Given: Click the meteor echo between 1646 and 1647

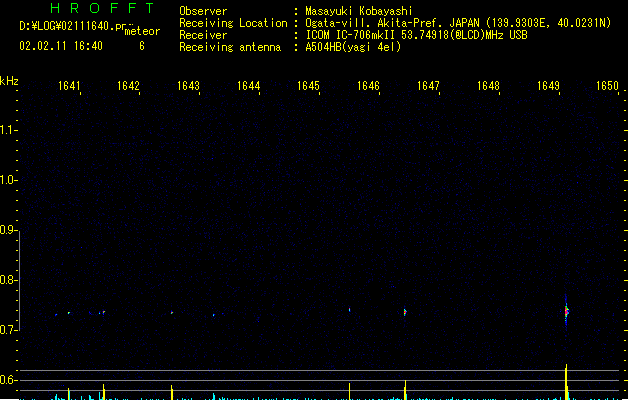Looking at the screenshot, I should click(405, 312).
